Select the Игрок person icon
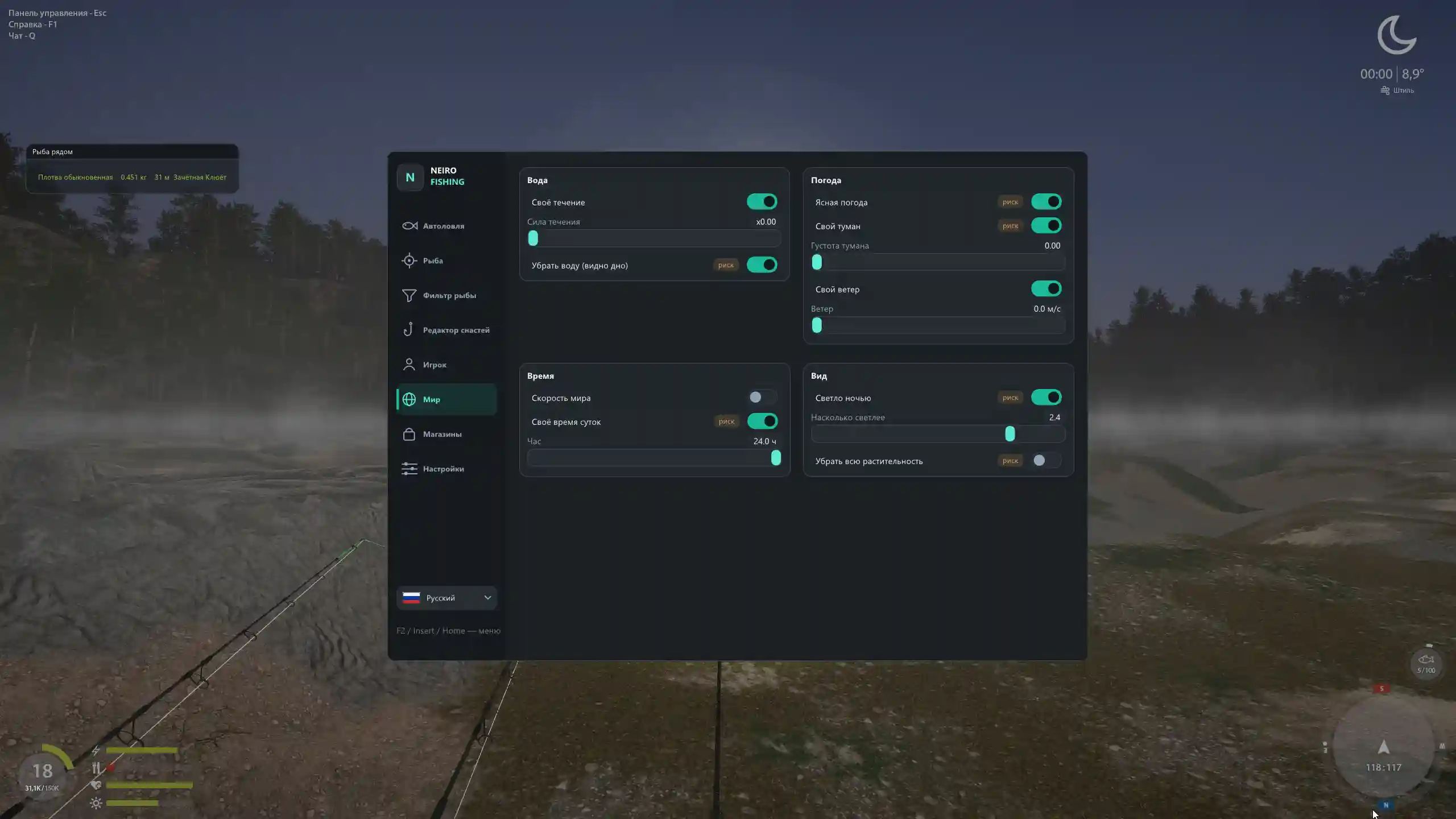Image resolution: width=1456 pixels, height=819 pixels. pyautogui.click(x=409, y=365)
